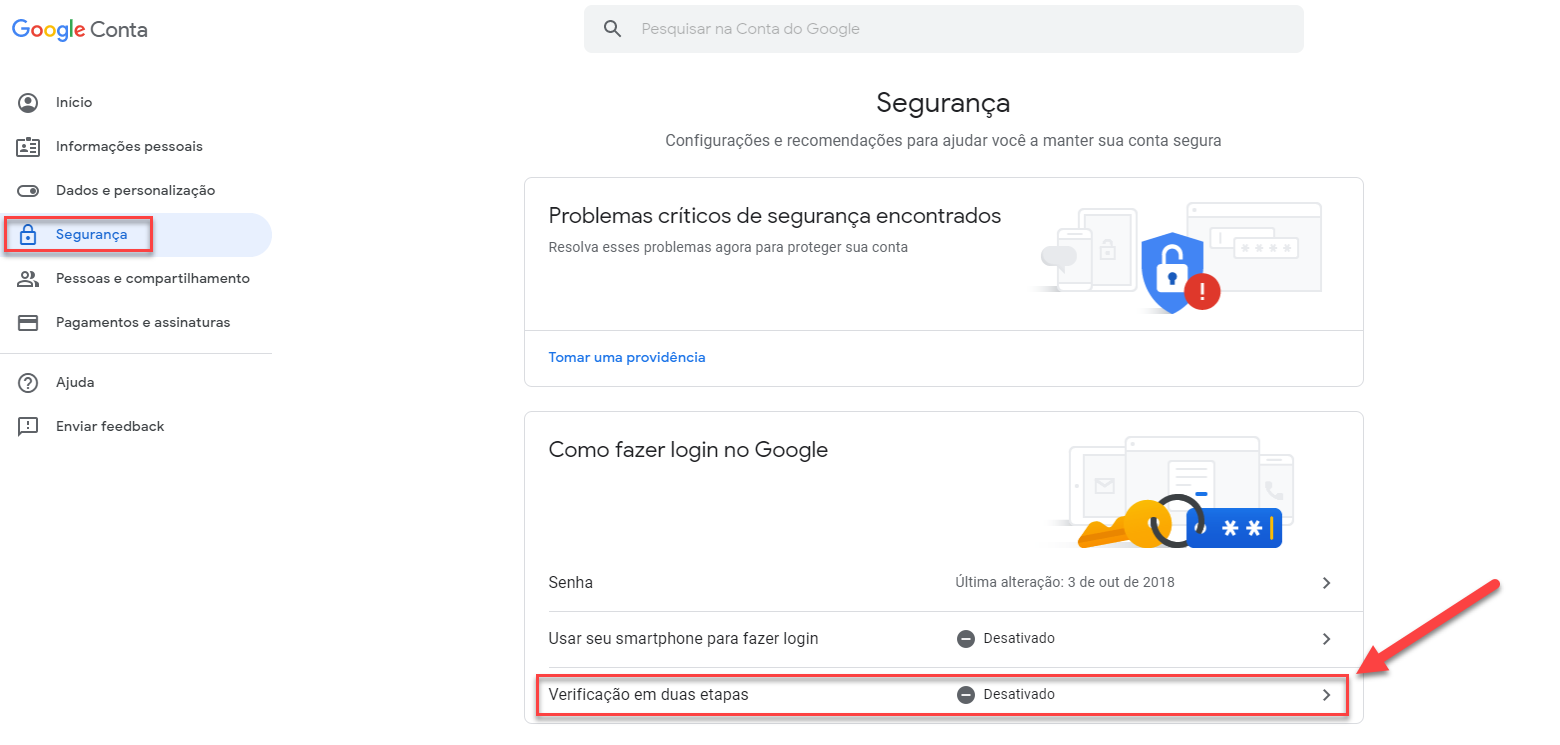
Task: Click the Pagamentos e assinaturas card icon
Action: pyautogui.click(x=28, y=323)
